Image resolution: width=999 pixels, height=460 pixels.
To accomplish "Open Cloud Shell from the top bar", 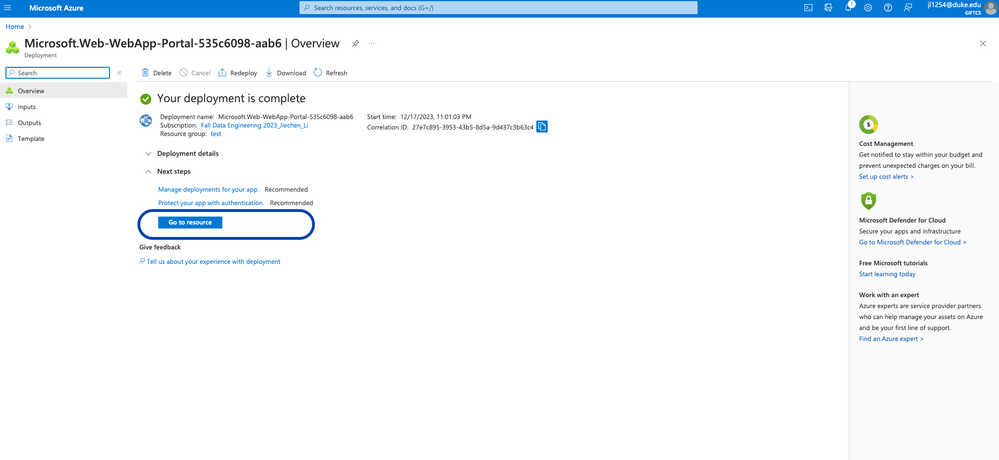I will (x=808, y=8).
